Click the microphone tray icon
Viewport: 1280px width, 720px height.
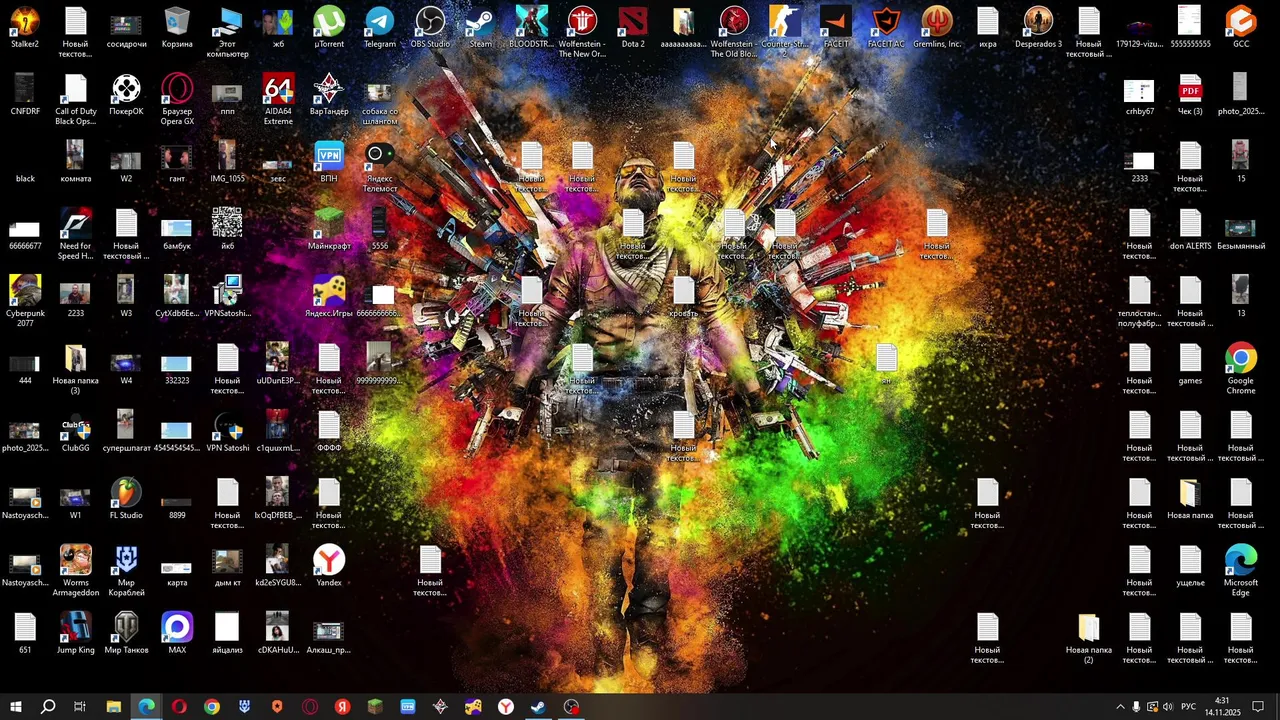point(1136,707)
